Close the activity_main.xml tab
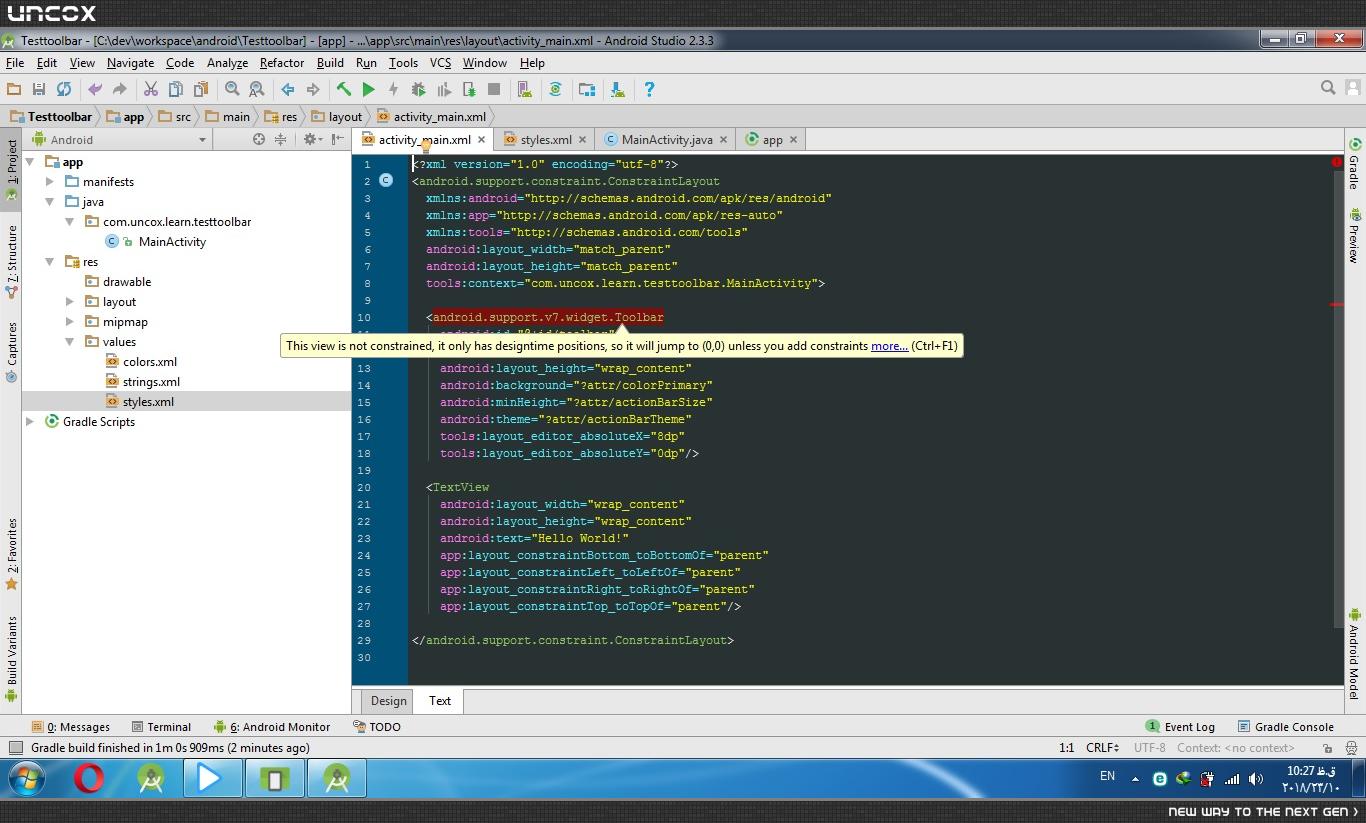Screen dimensions: 1366x823 (481, 140)
